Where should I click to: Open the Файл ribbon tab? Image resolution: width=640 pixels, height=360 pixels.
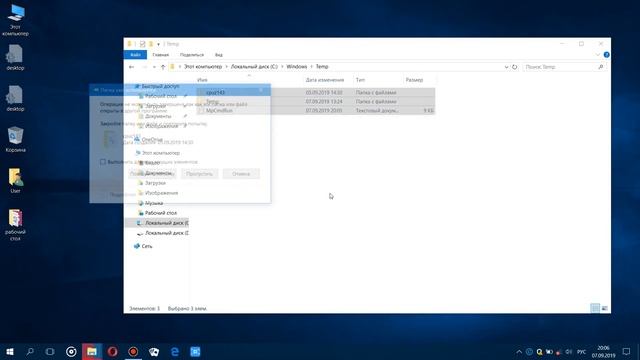click(135, 55)
